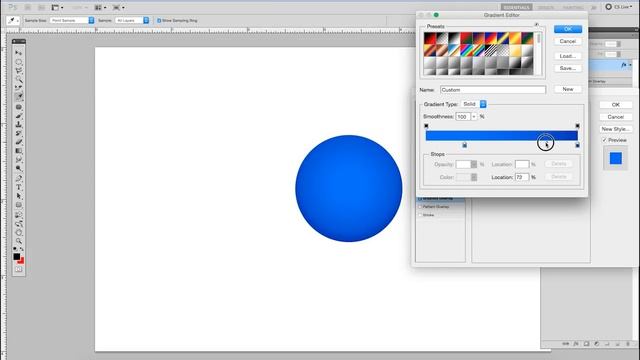Image resolution: width=640 pixels, height=360 pixels.
Task: Select the Type tool
Action: [18, 187]
